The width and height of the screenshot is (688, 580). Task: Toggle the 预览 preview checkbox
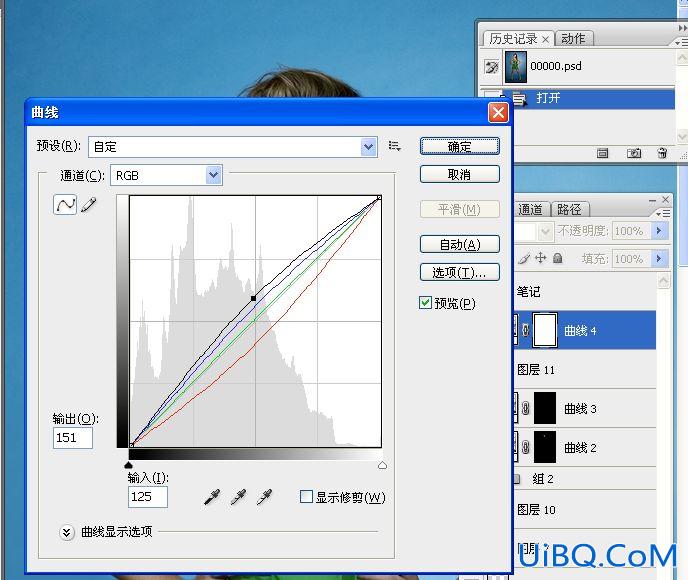[x=425, y=303]
